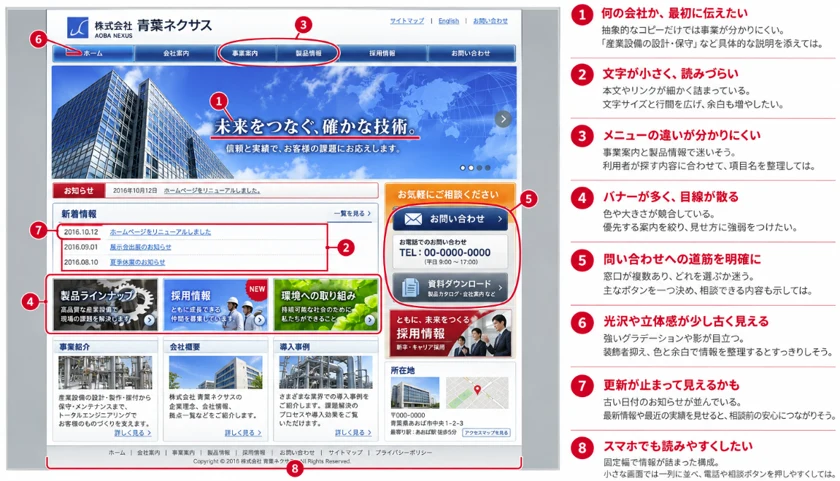Select third hero carousel dot
The width and height of the screenshot is (840, 481).
[479, 168]
